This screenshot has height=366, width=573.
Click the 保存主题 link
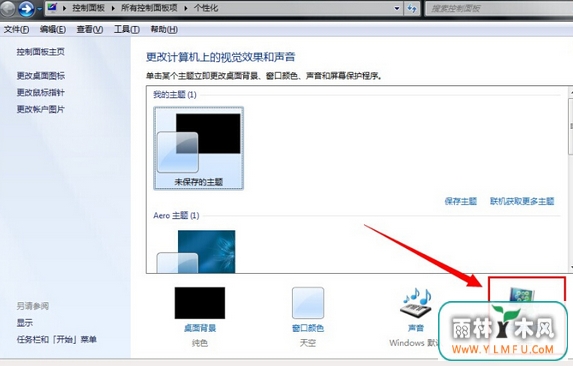pyautogui.click(x=461, y=201)
